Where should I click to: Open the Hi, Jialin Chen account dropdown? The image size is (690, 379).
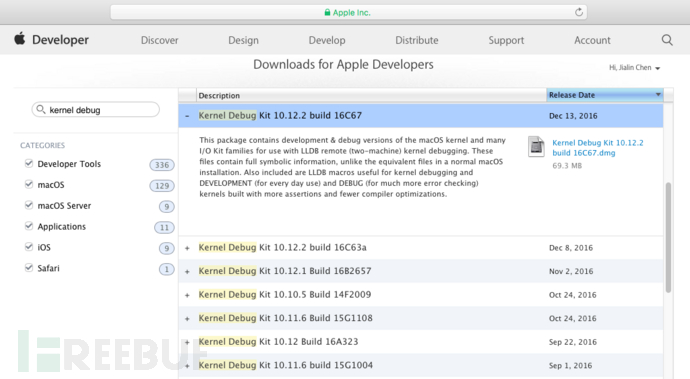tap(635, 67)
